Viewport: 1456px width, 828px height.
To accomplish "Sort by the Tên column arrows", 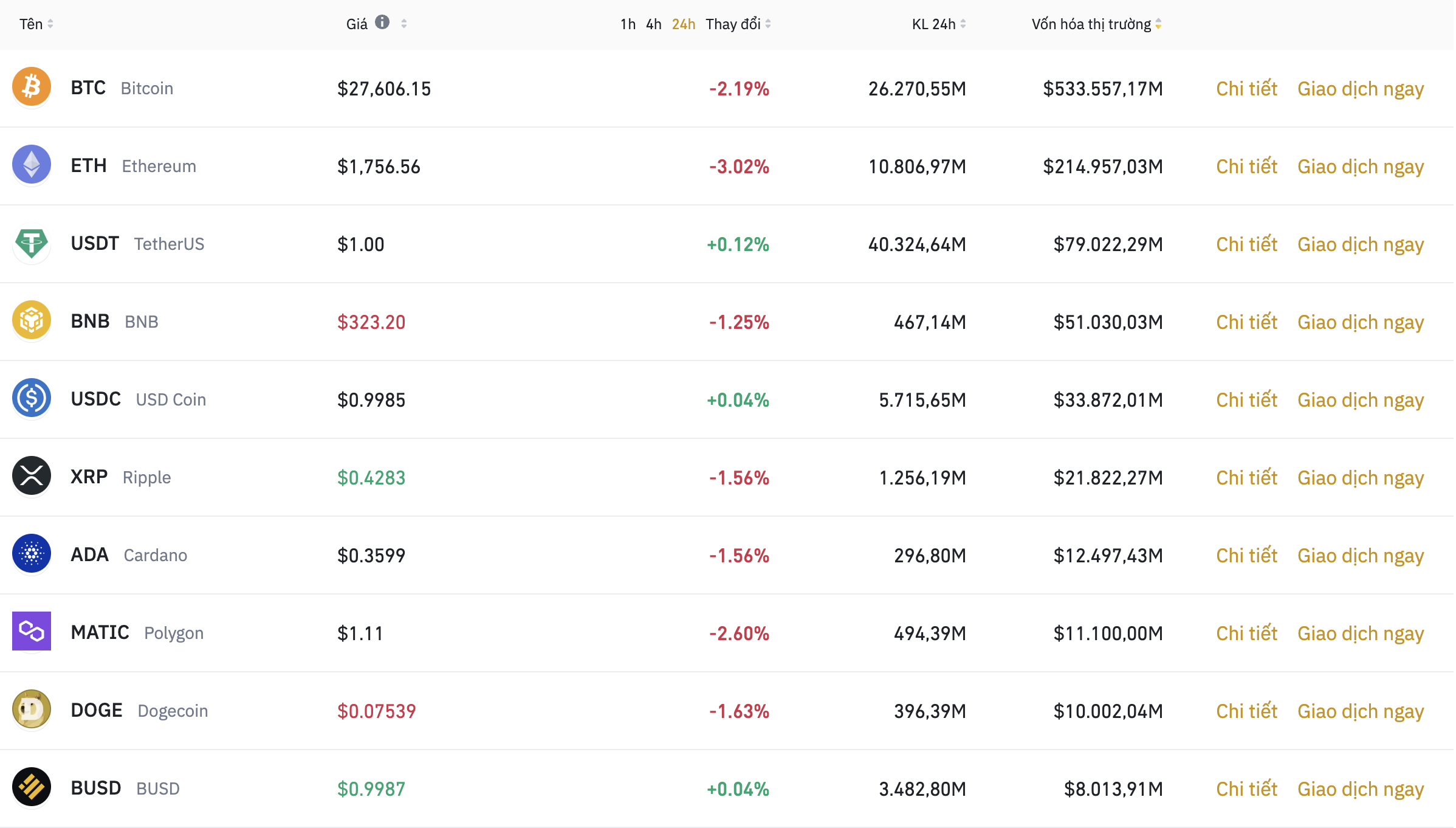I will [x=50, y=24].
